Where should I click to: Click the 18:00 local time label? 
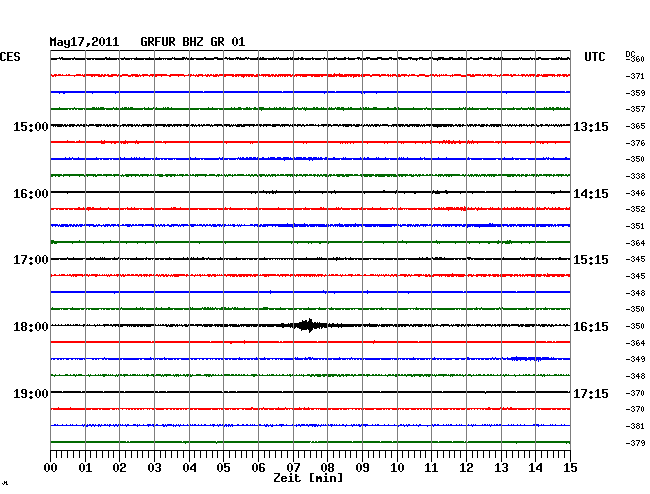pyautogui.click(x=31, y=327)
